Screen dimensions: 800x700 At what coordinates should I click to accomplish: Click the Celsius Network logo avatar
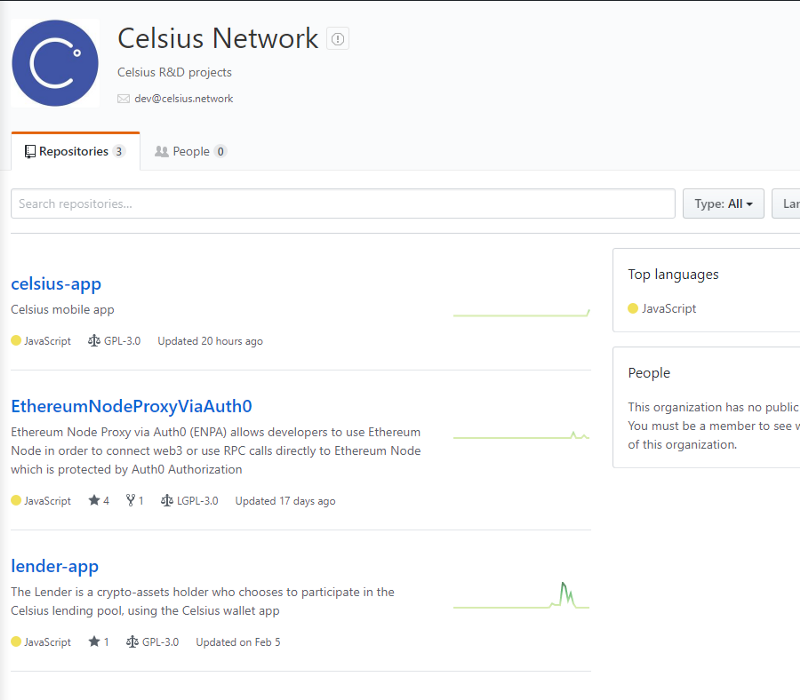[55, 63]
